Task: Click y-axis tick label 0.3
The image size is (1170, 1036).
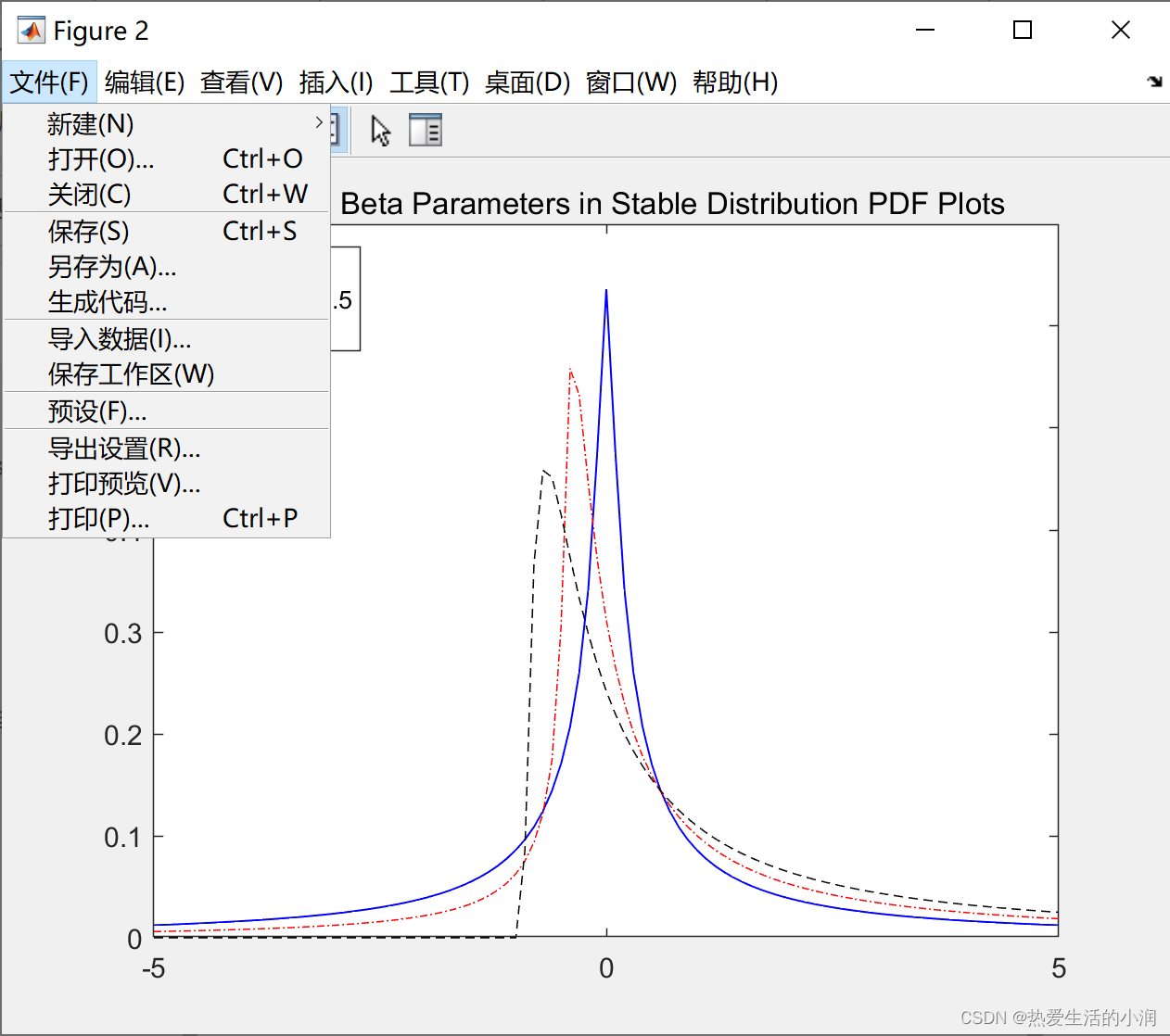Action: coord(122,634)
